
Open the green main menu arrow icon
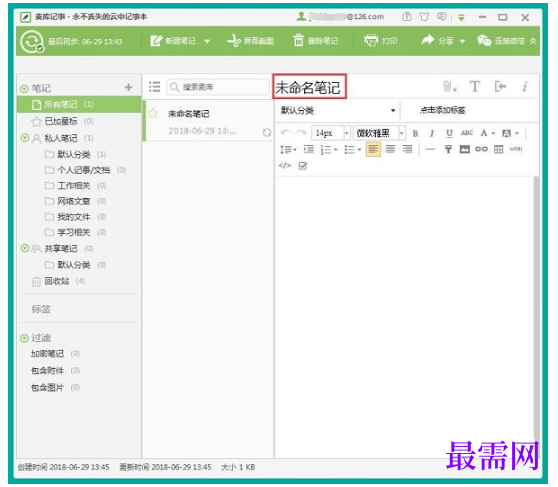point(461,17)
